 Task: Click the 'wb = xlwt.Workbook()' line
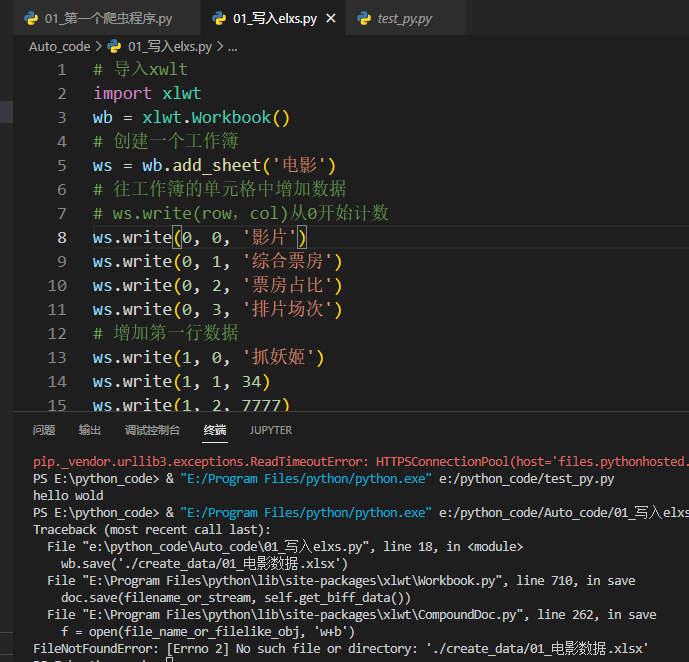click(x=191, y=118)
